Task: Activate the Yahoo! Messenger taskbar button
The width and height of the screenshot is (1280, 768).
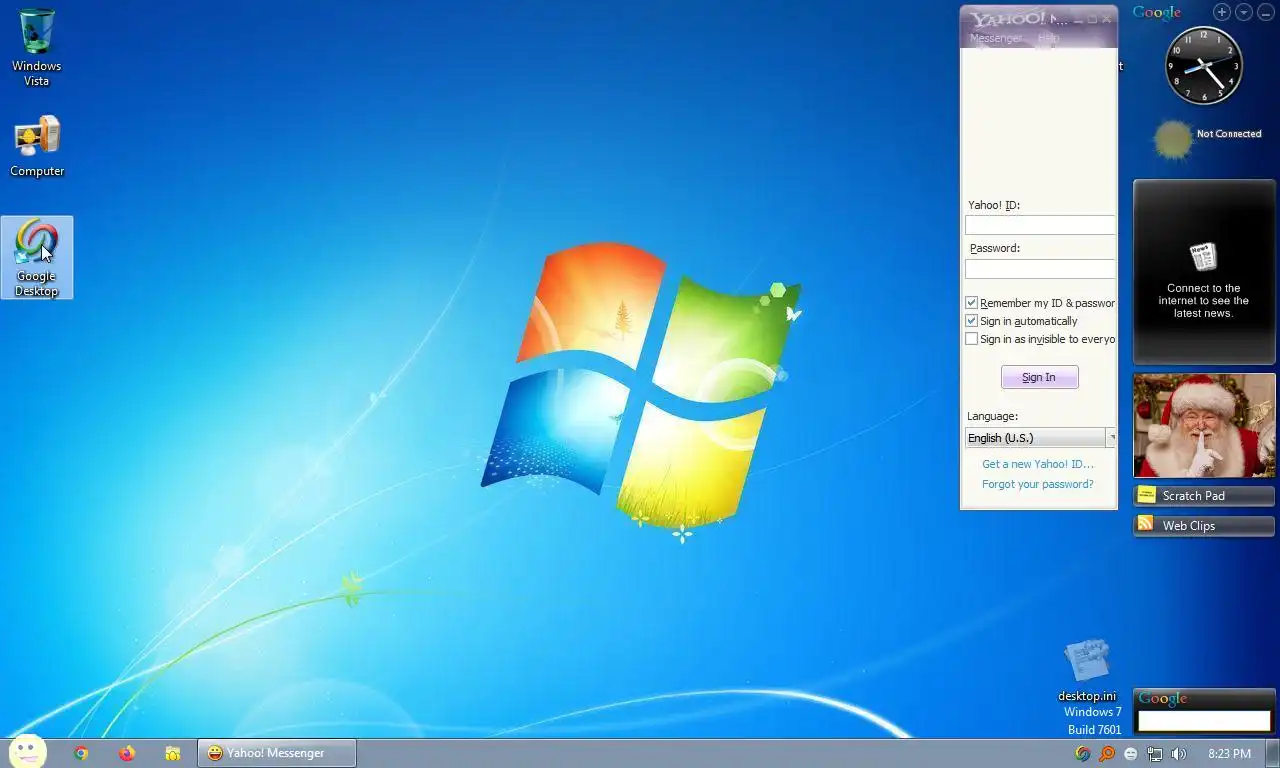Action: tap(277, 753)
